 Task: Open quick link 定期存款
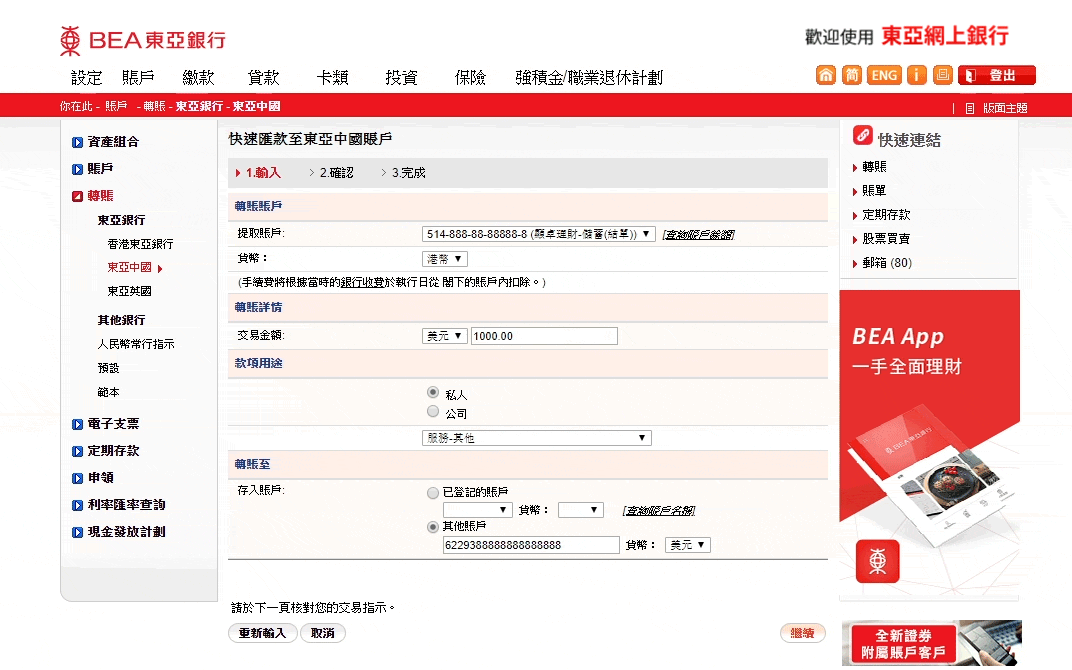(886, 215)
